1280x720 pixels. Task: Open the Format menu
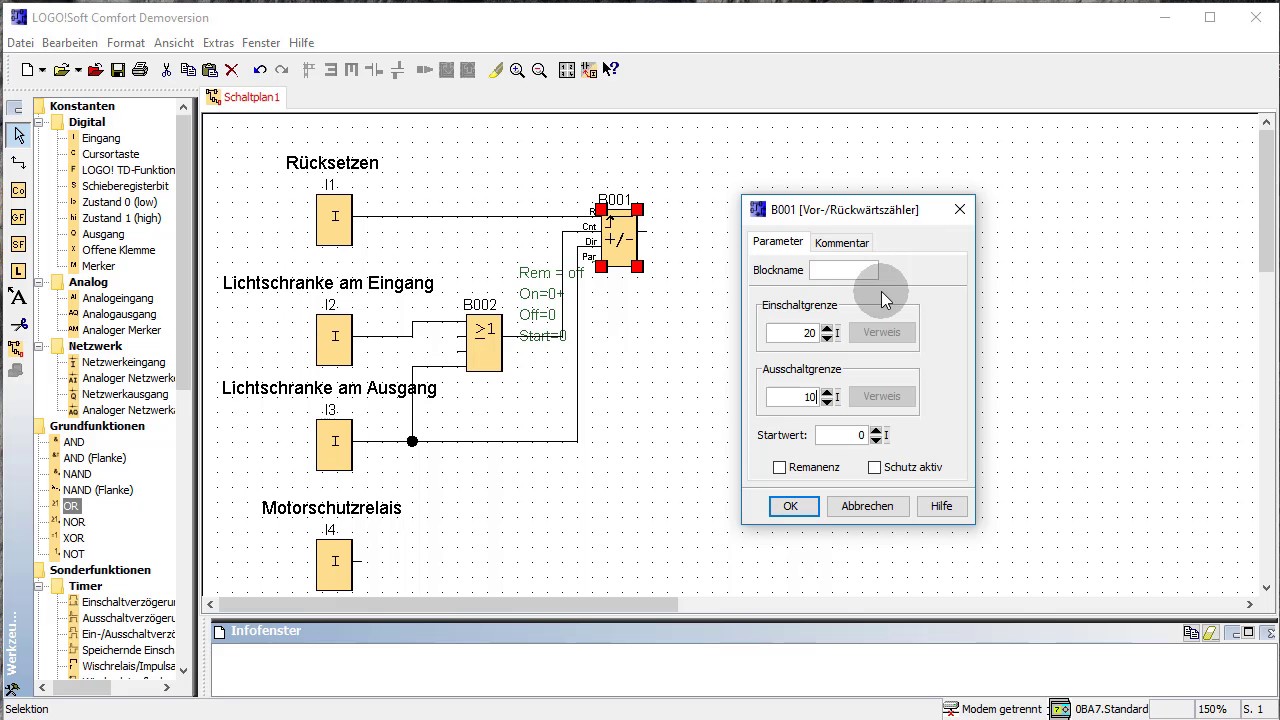tap(126, 43)
